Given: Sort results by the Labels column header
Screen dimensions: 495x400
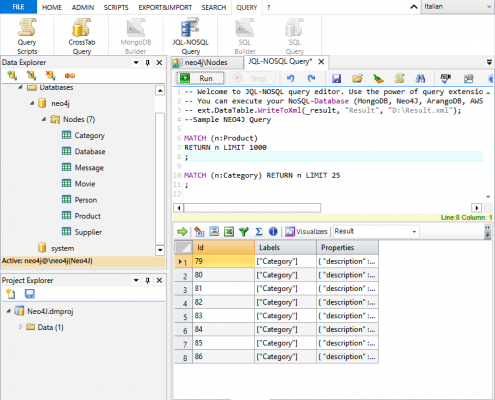Looking at the screenshot, I should (286, 247).
